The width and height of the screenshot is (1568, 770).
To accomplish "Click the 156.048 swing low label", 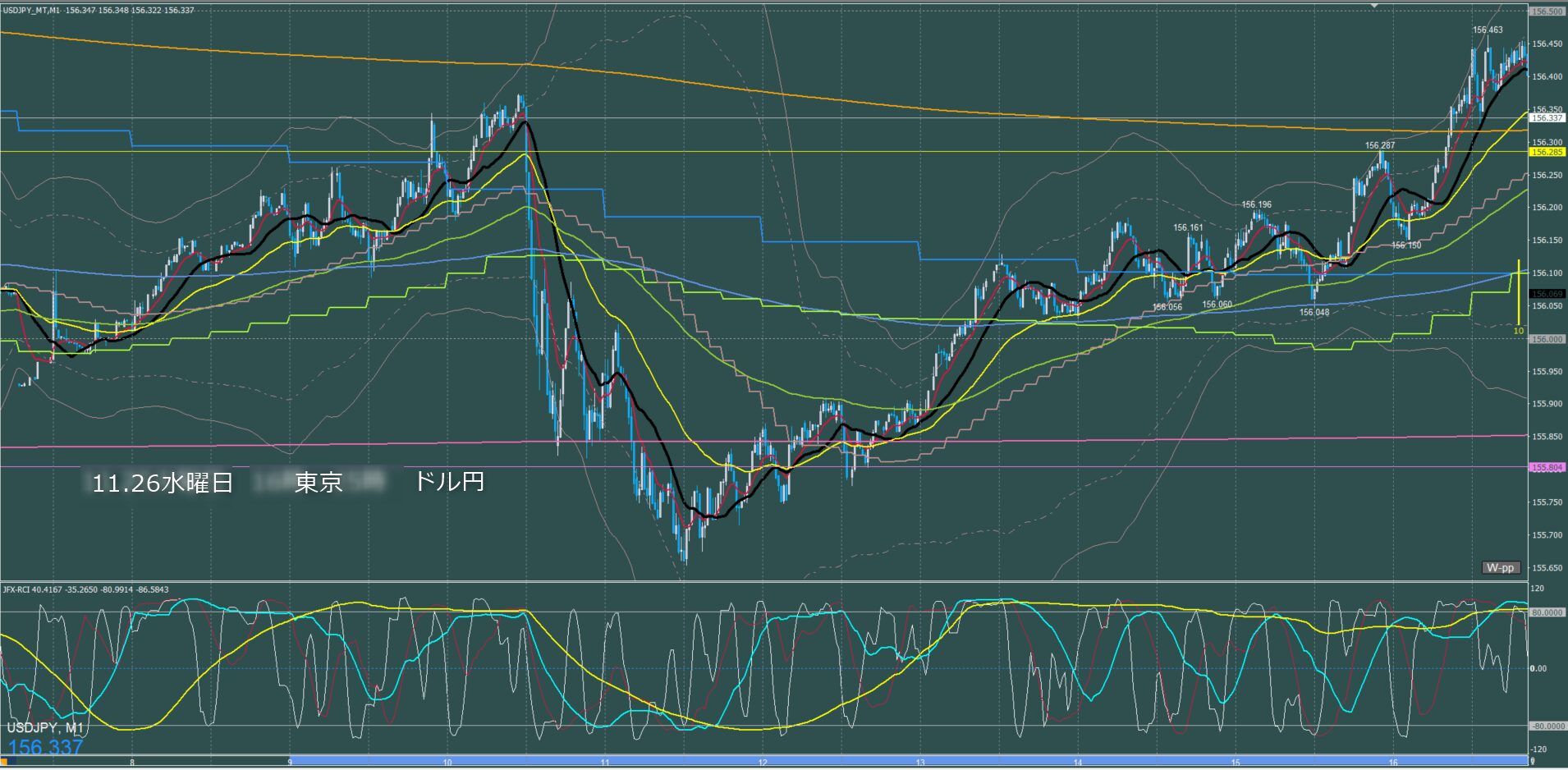I will [1314, 312].
